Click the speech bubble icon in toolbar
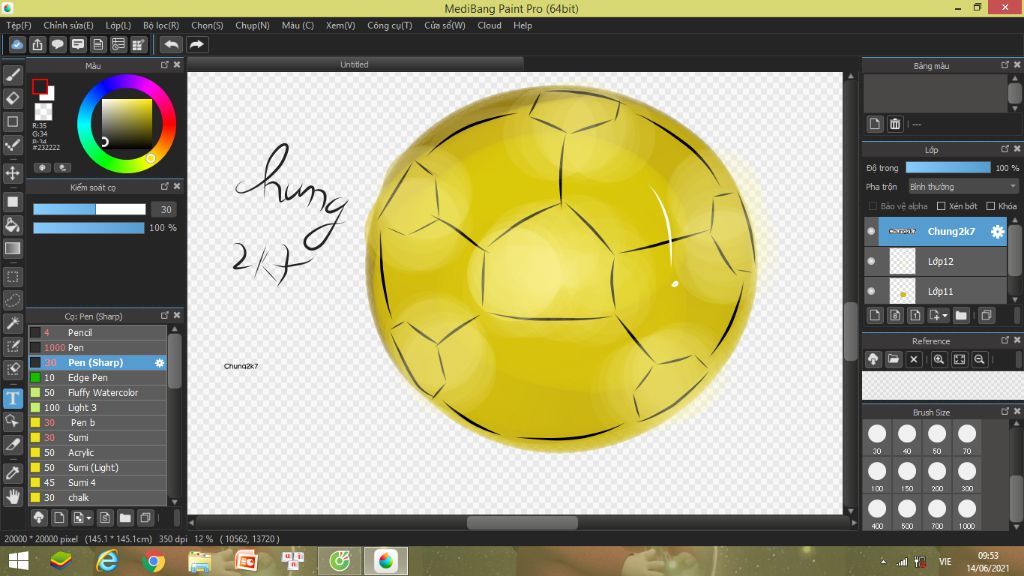The height and width of the screenshot is (576, 1024). pos(57,44)
